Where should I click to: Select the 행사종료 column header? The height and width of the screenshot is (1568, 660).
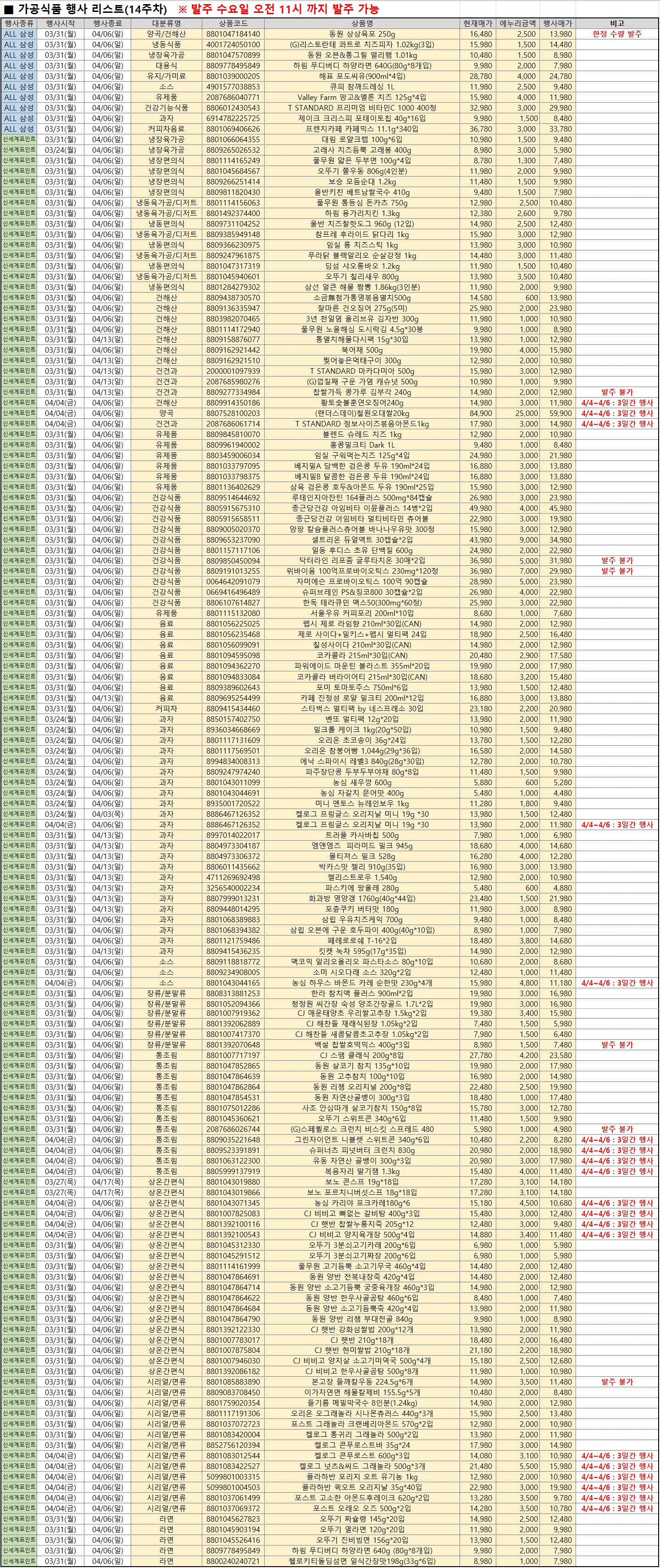point(108,23)
